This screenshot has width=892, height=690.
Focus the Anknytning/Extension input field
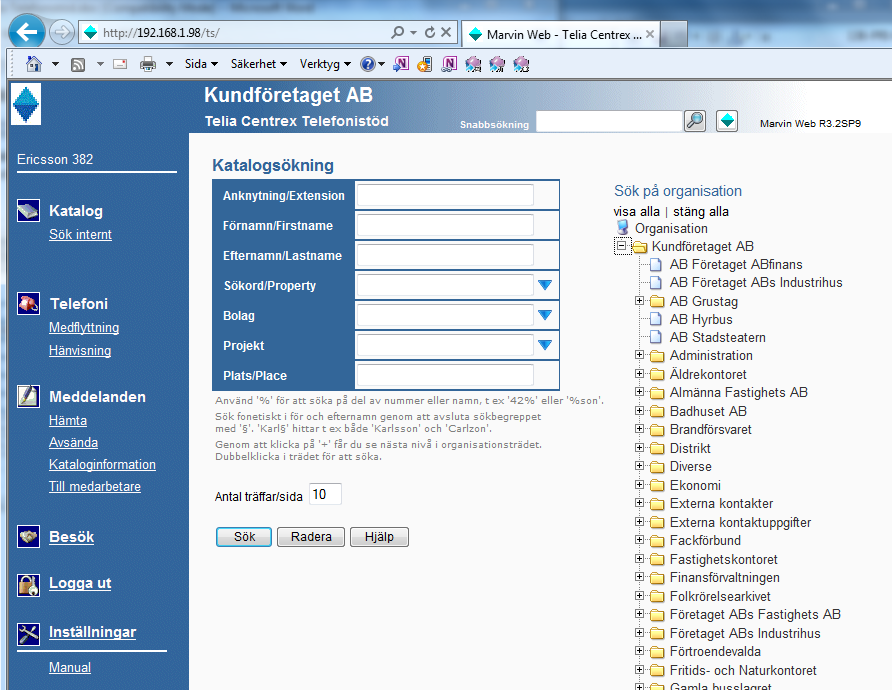(445, 195)
